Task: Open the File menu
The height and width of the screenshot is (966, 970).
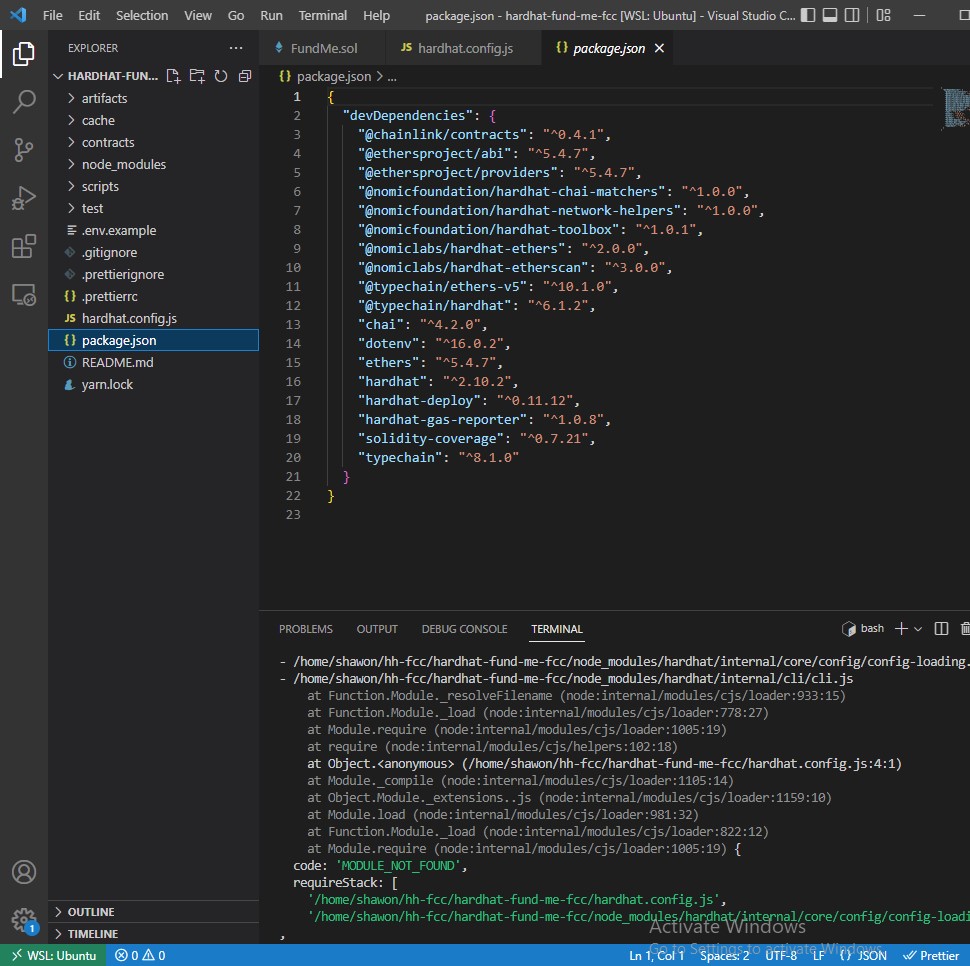Action: pos(53,15)
